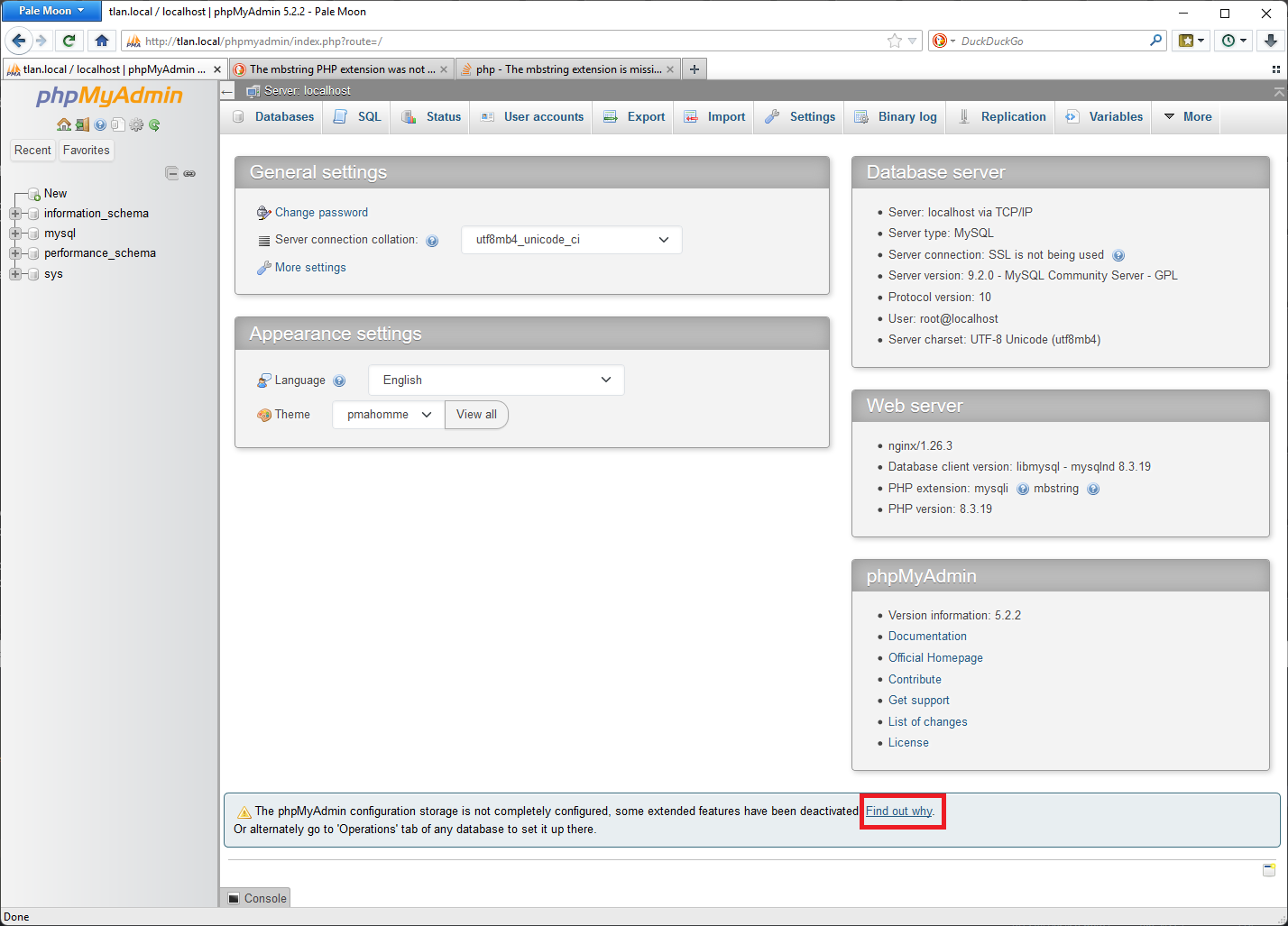1288x926 pixels.
Task: Go to the Import tab
Action: click(714, 117)
